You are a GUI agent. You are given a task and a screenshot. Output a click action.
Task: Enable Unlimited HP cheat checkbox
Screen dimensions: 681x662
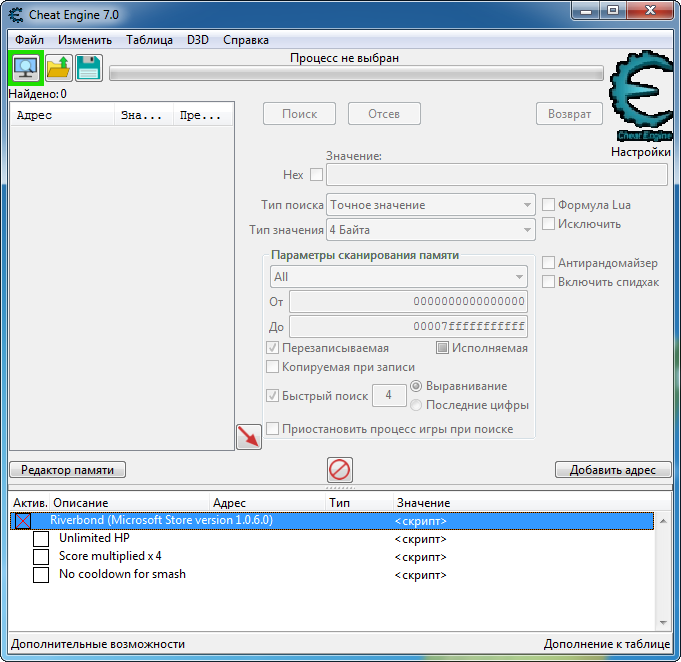pos(41,539)
